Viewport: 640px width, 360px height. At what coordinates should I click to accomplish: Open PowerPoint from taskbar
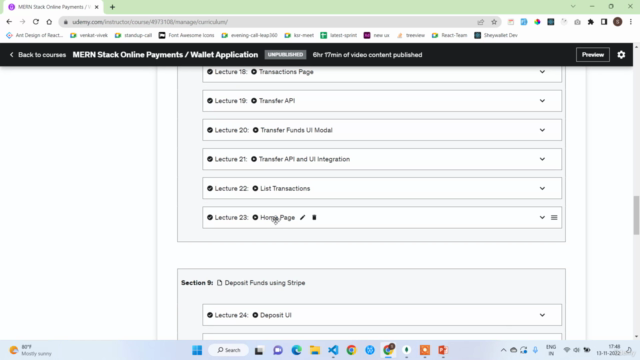coord(443,350)
